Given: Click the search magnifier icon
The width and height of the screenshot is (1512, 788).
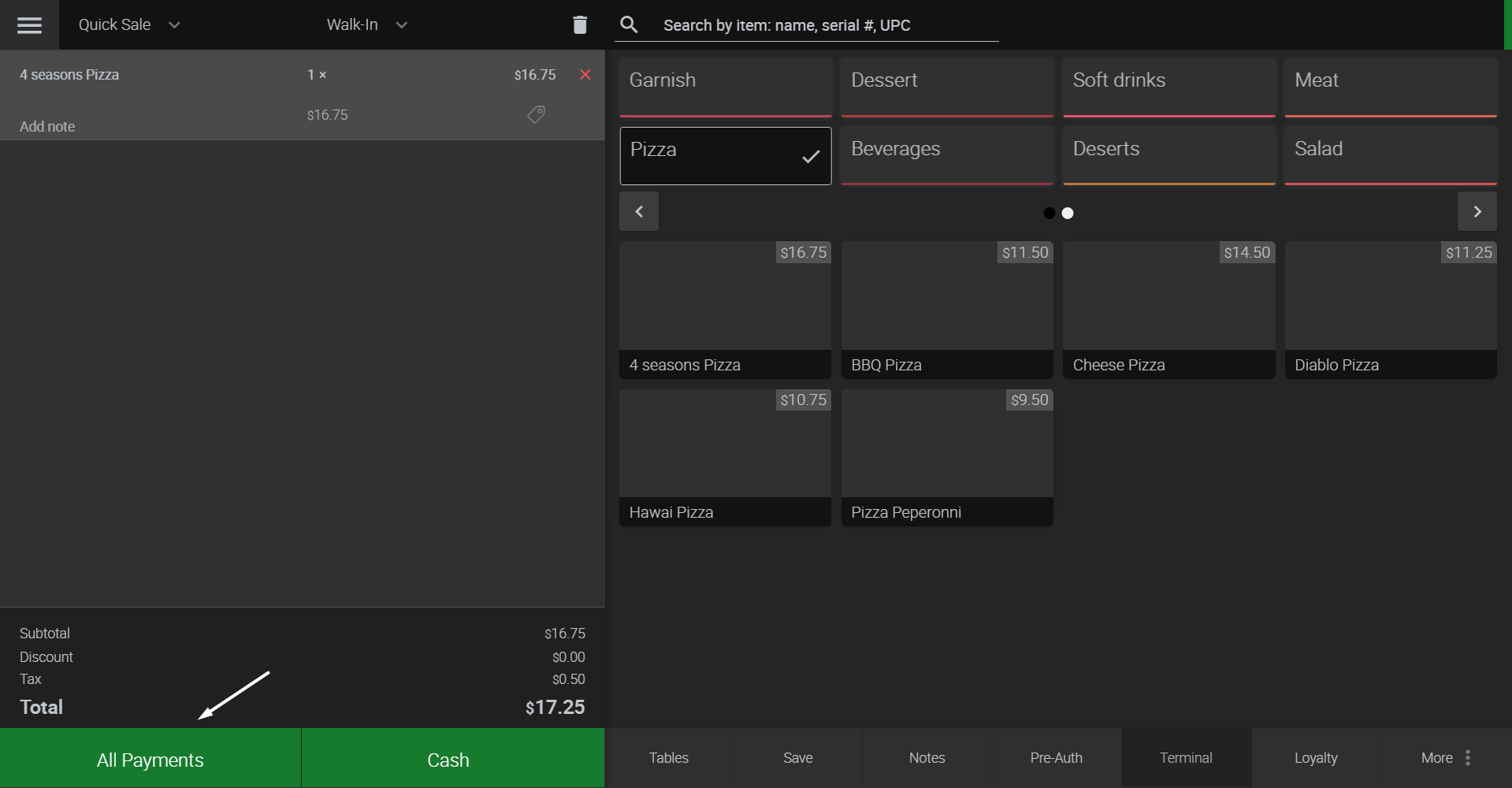Looking at the screenshot, I should [629, 25].
